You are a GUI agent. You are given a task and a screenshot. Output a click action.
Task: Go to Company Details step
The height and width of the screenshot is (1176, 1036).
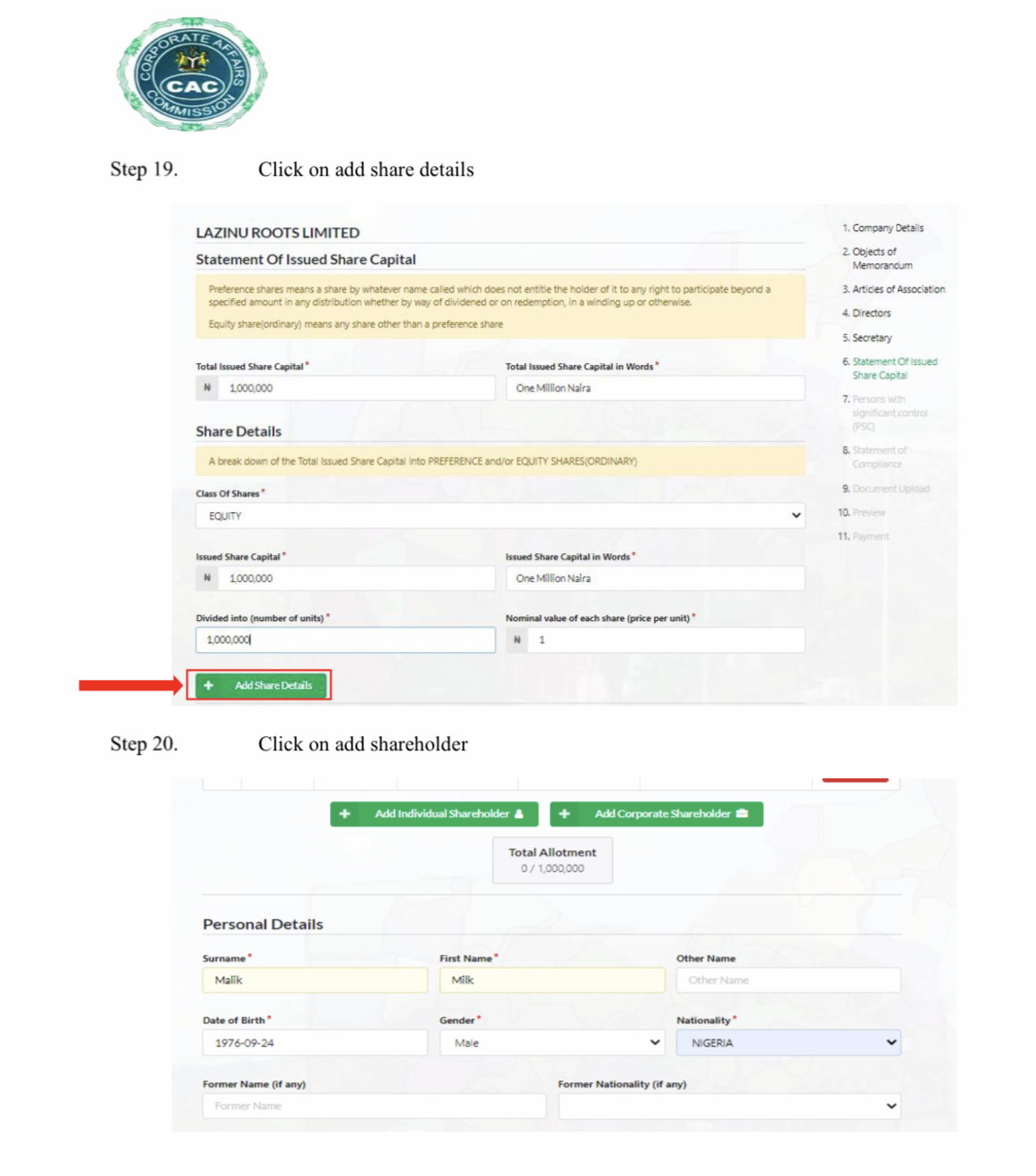tap(887, 228)
